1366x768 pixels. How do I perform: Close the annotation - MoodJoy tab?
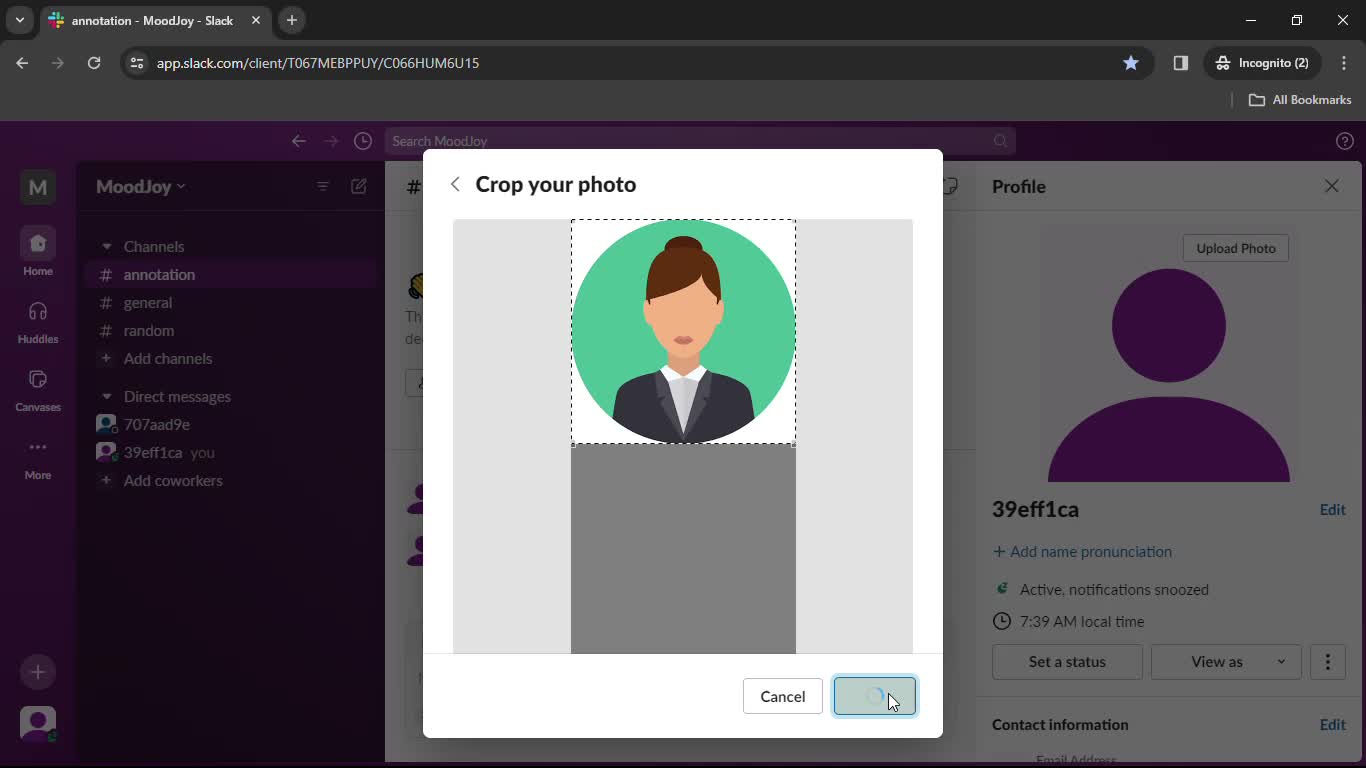tap(256, 20)
